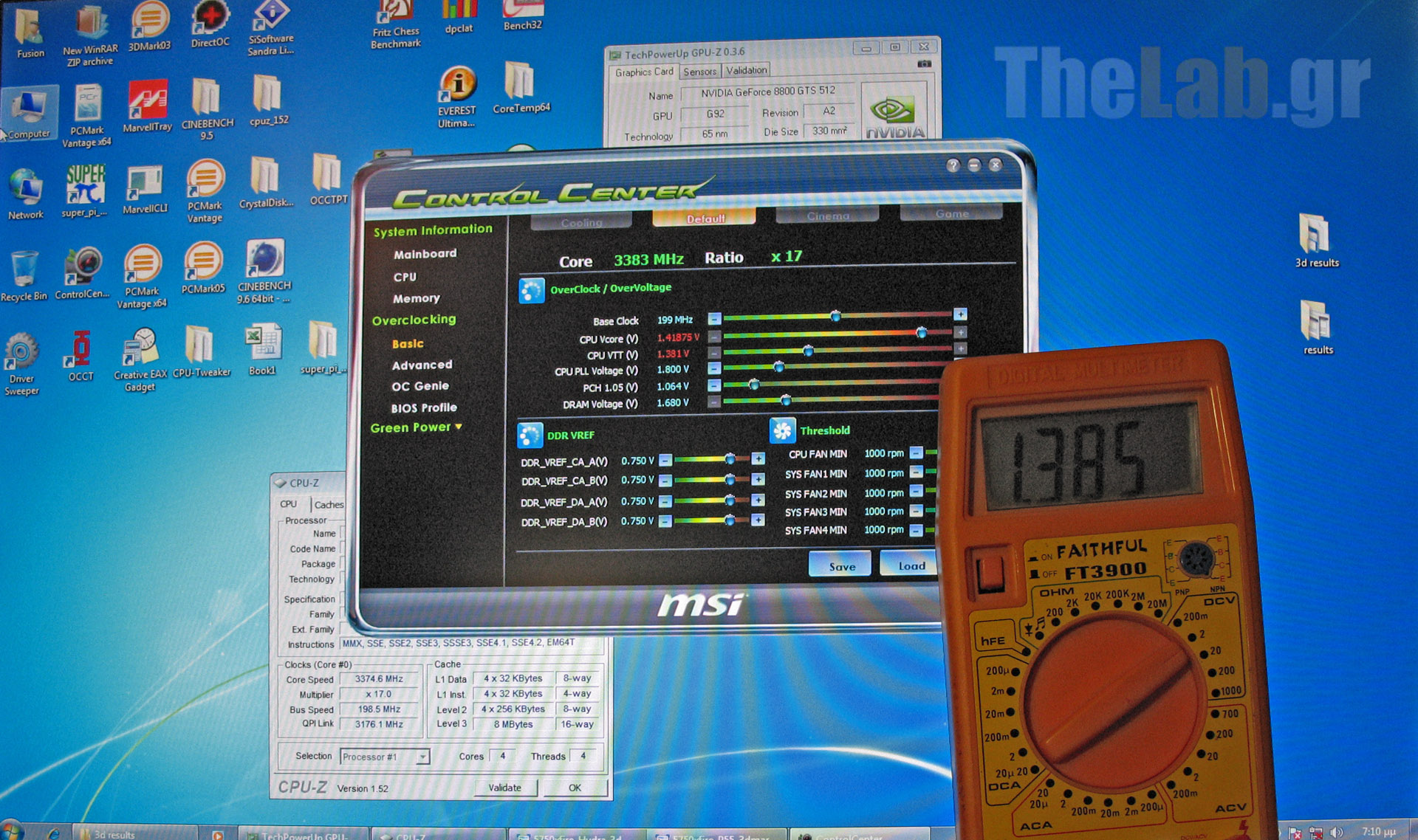This screenshot has height=840, width=1418.
Task: Open Processor #1 selection dropdown
Action: click(385, 757)
